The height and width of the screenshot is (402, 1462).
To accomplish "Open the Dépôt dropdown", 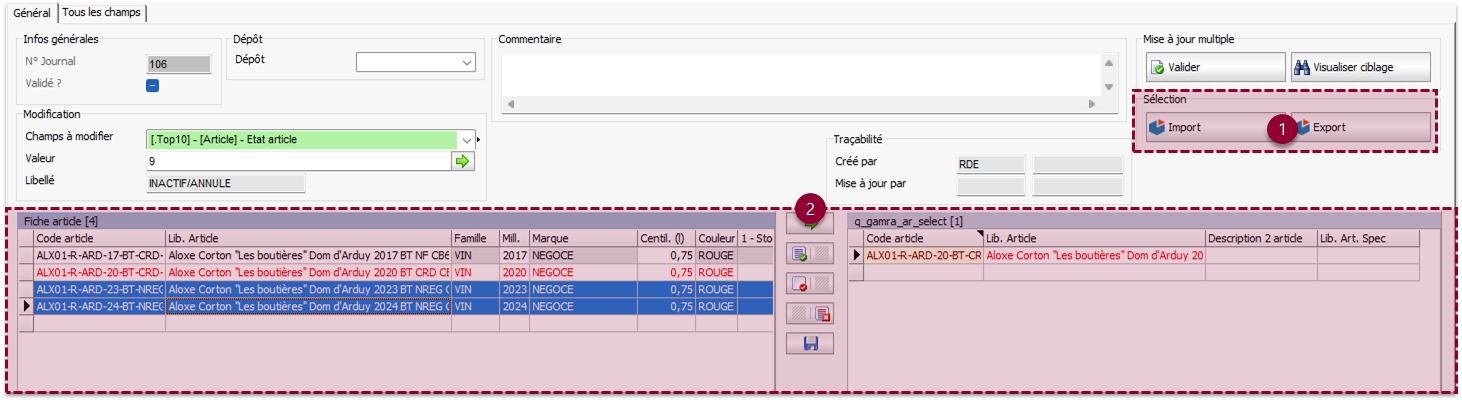I will (x=467, y=63).
